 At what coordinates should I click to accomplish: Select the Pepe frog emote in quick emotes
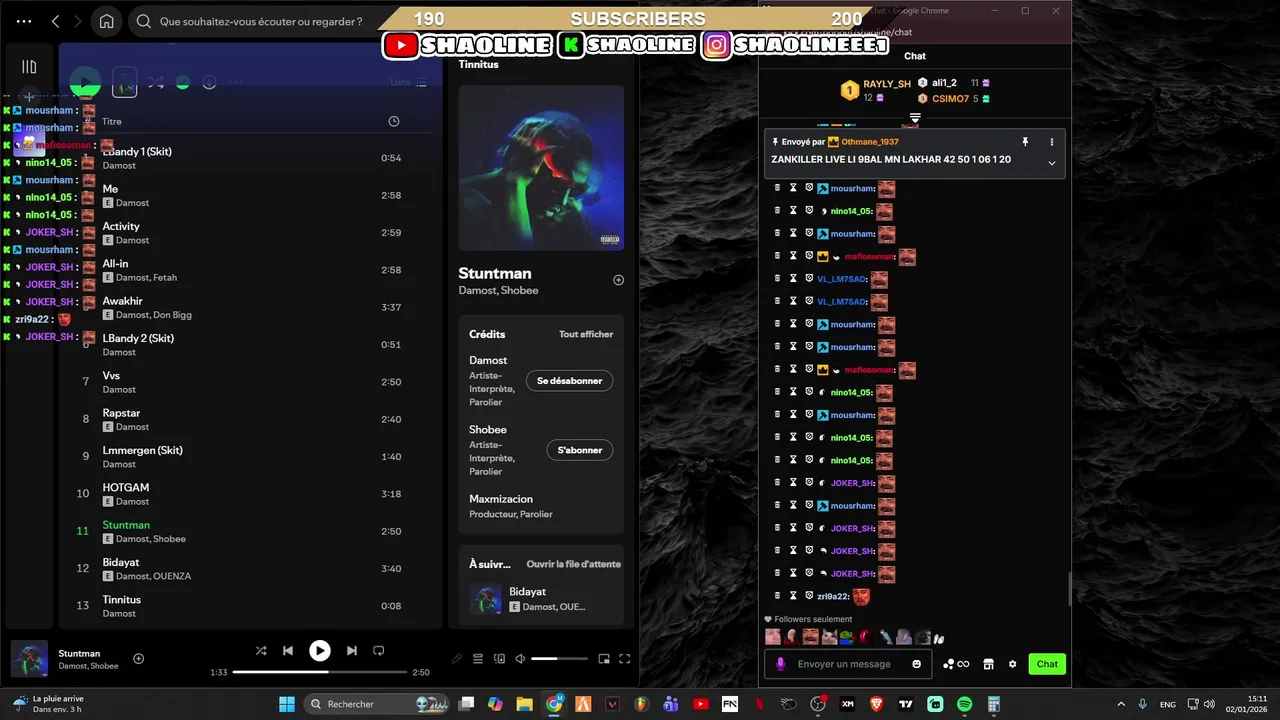click(x=847, y=637)
